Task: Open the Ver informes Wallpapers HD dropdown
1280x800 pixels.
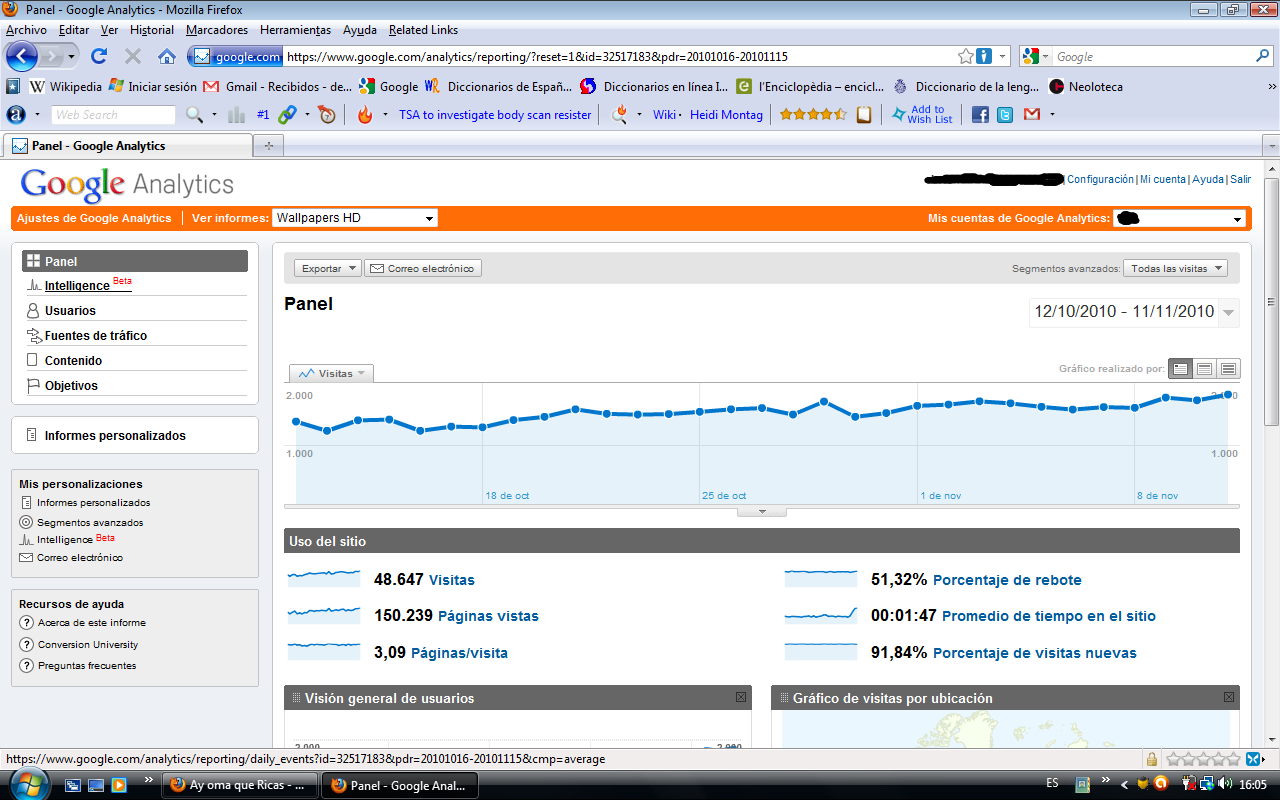Action: tap(355, 218)
